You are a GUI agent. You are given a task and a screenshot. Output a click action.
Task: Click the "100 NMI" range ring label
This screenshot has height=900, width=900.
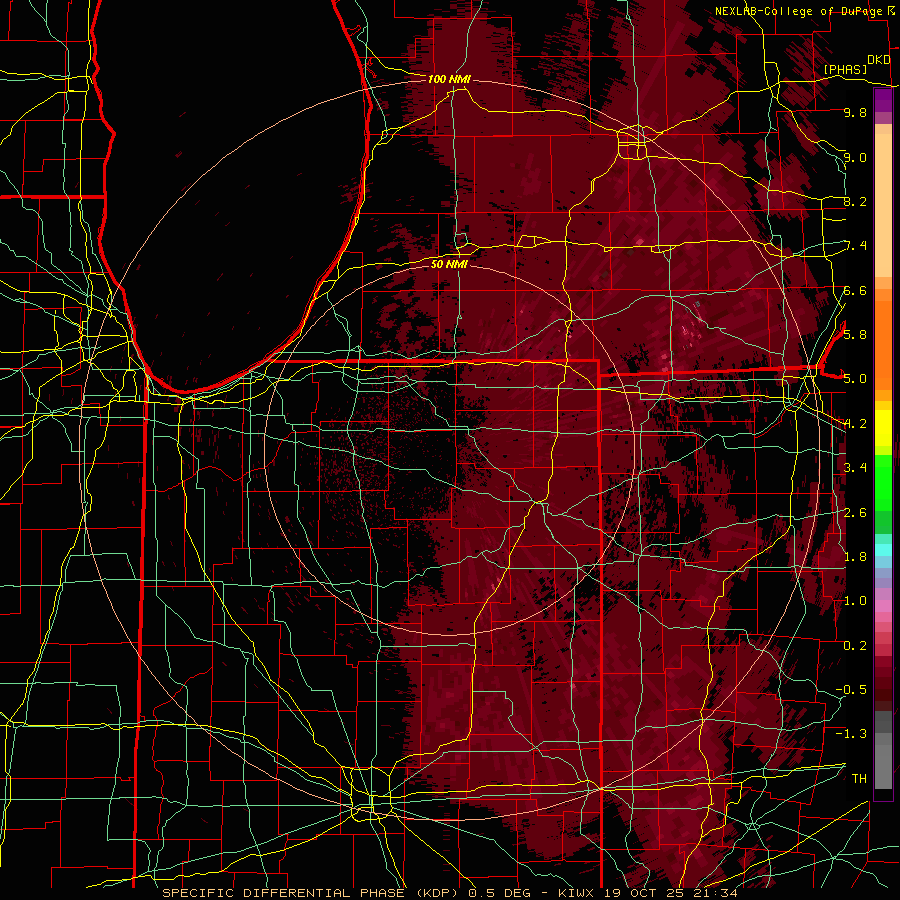[449, 79]
